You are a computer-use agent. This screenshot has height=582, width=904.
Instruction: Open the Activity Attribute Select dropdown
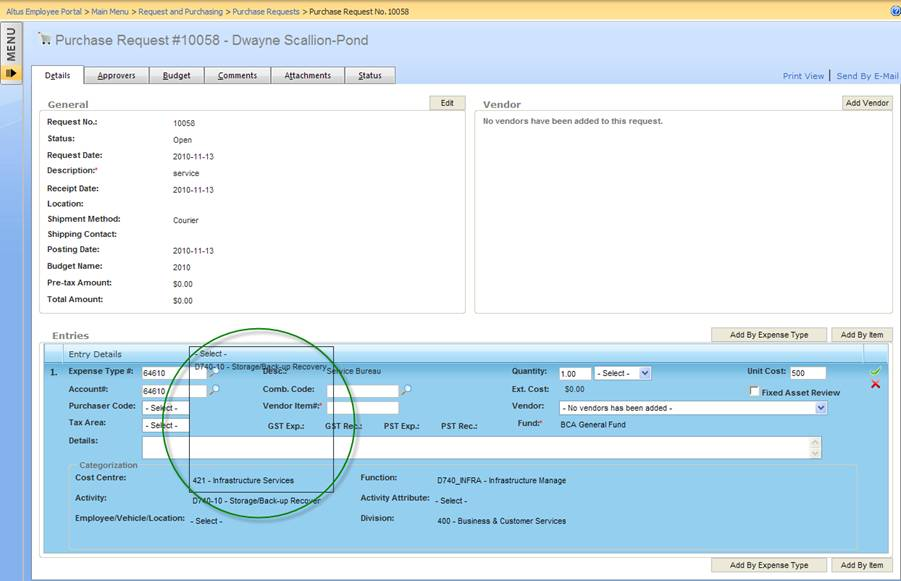pos(451,501)
